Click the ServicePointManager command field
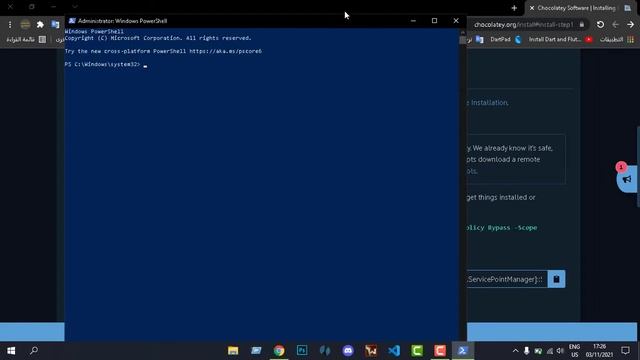Viewport: 640px width, 360px height. (x=507, y=279)
